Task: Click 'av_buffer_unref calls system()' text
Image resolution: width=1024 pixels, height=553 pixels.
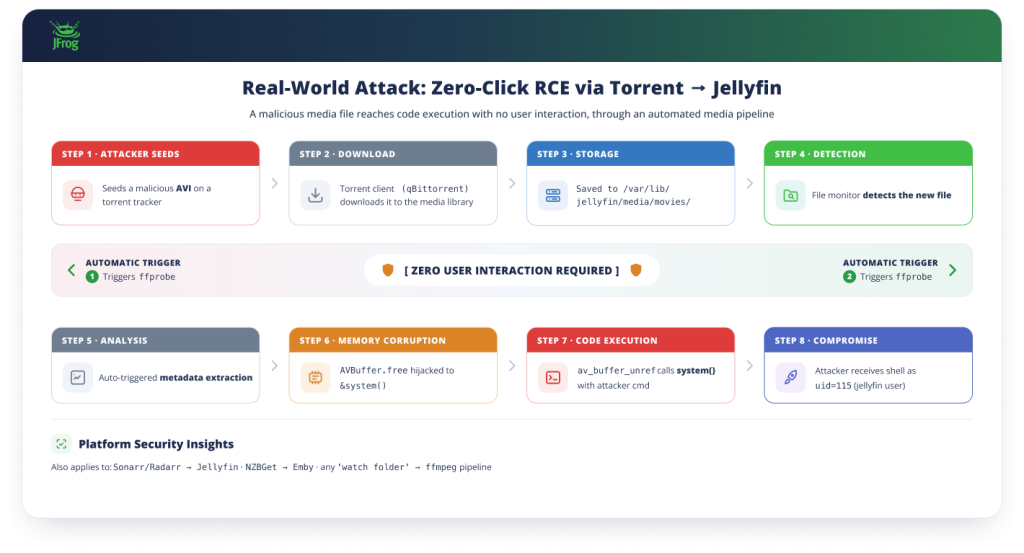Action: tap(647, 377)
